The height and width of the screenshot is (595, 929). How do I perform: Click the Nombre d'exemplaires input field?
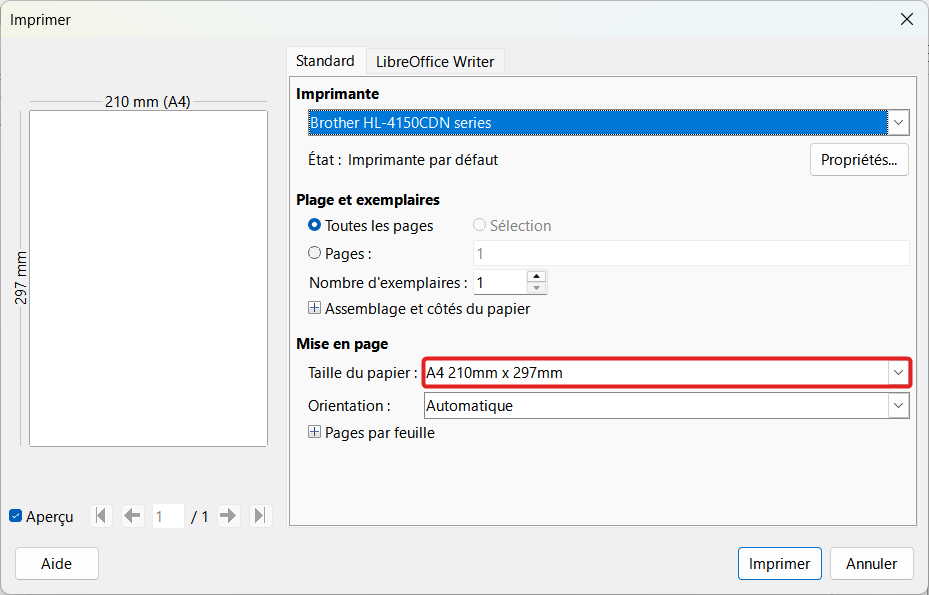499,283
